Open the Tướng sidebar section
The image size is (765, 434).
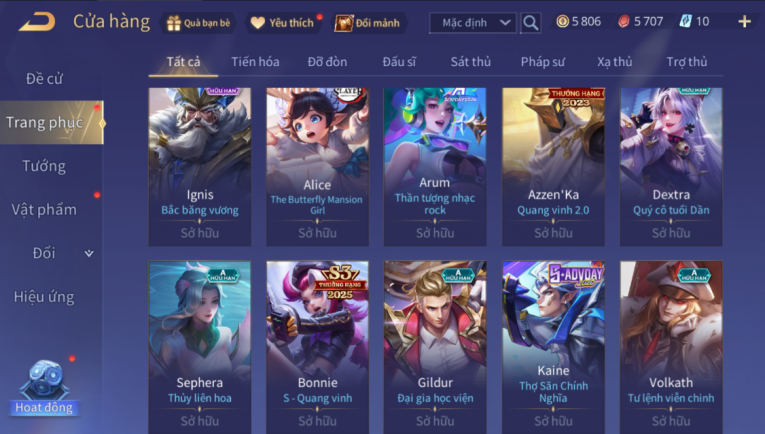pyautogui.click(x=44, y=166)
